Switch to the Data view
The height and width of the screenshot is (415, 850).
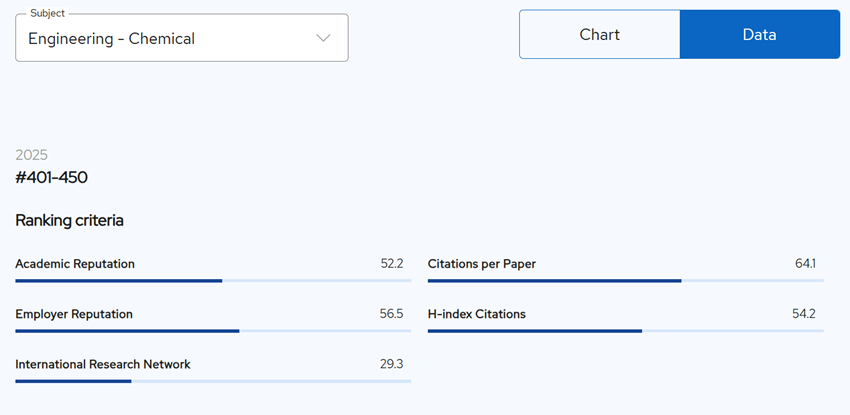click(759, 34)
